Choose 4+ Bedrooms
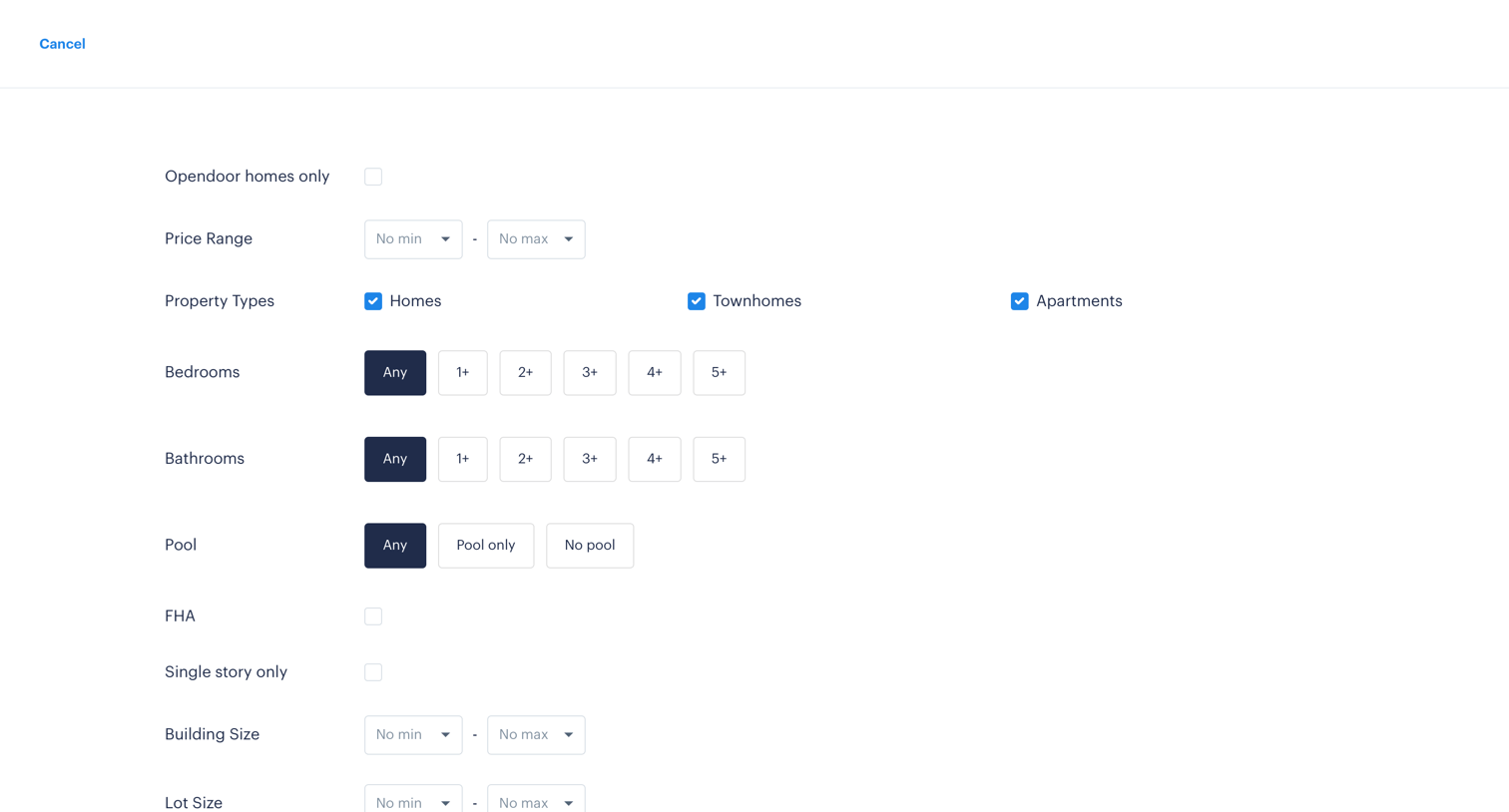This screenshot has width=1509, height=812. [655, 373]
